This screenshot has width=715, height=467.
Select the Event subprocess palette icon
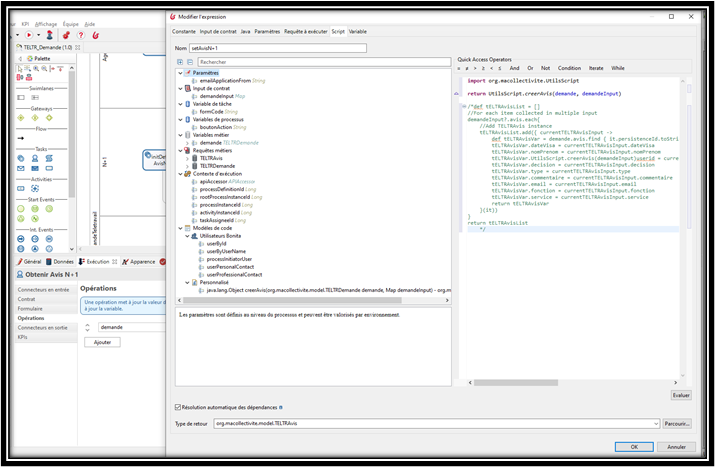pos(35,188)
